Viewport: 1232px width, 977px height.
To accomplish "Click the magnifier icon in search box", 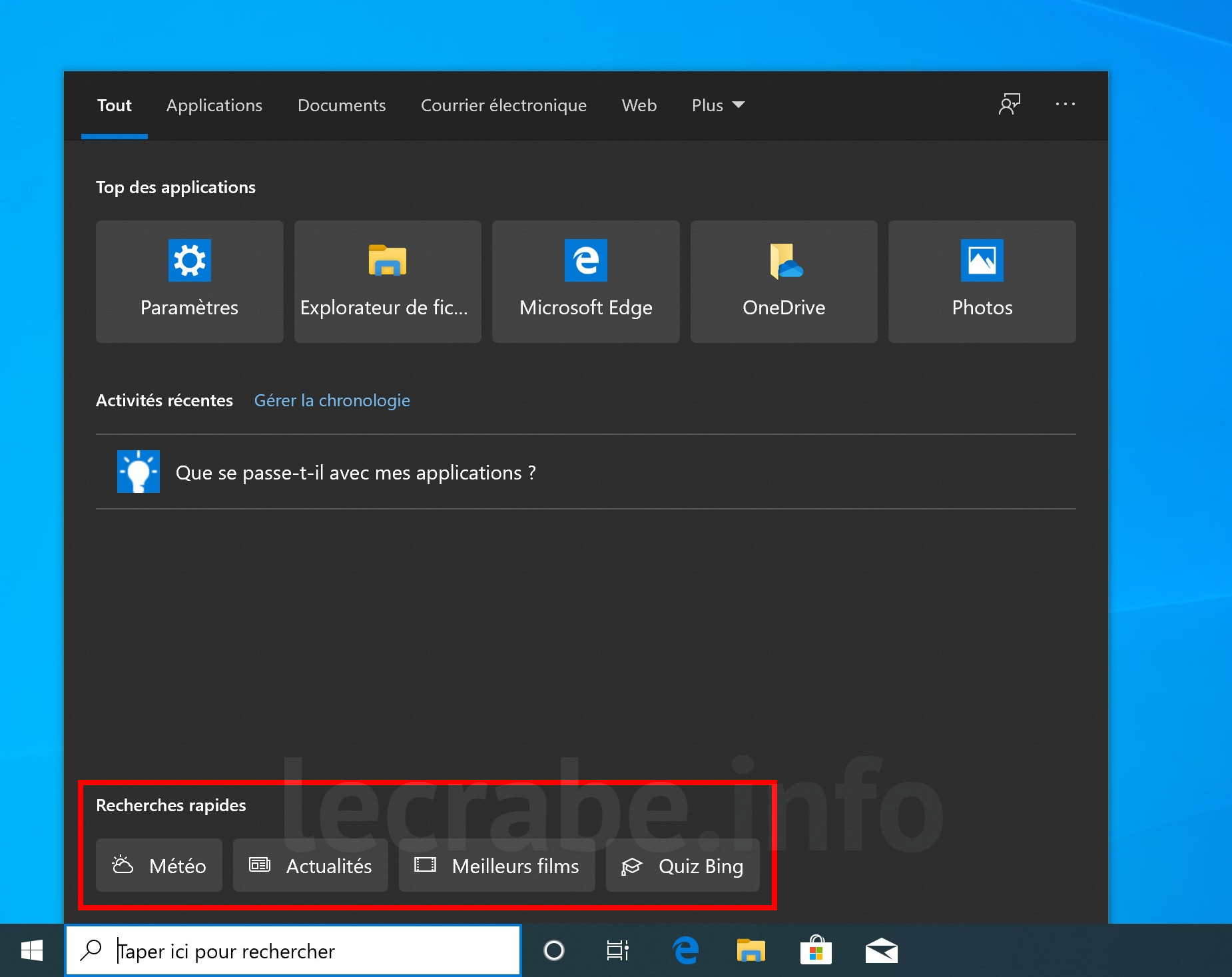I will click(91, 950).
